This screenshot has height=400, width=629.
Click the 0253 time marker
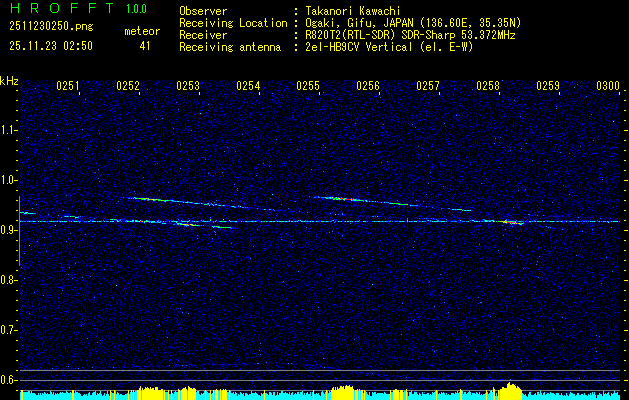tap(188, 86)
